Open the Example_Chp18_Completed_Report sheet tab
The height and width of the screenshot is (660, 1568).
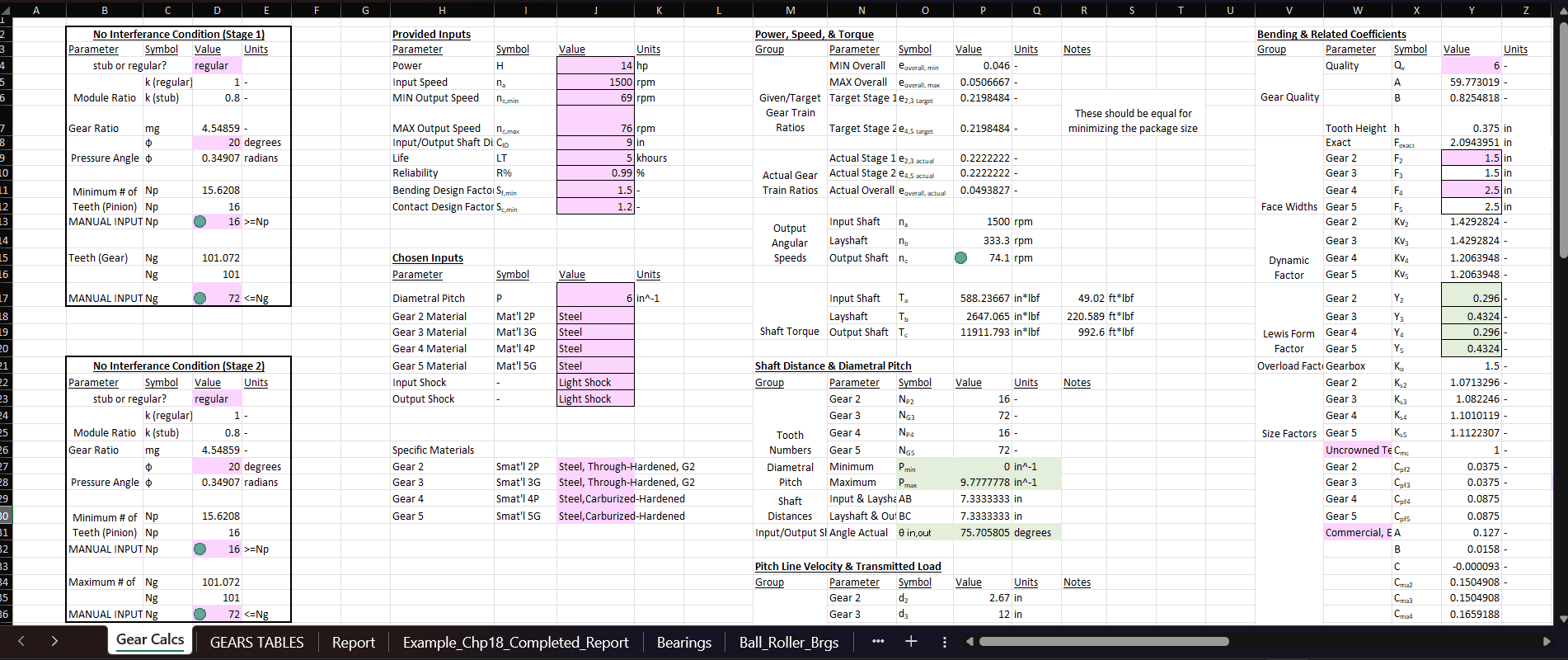(515, 643)
